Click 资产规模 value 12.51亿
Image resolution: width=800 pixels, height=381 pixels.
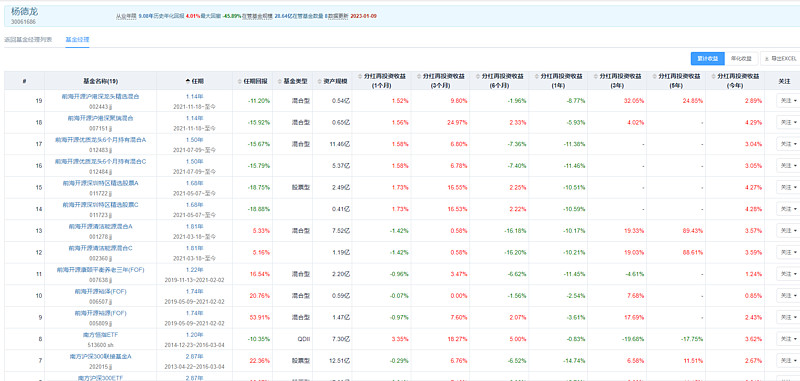(340, 361)
